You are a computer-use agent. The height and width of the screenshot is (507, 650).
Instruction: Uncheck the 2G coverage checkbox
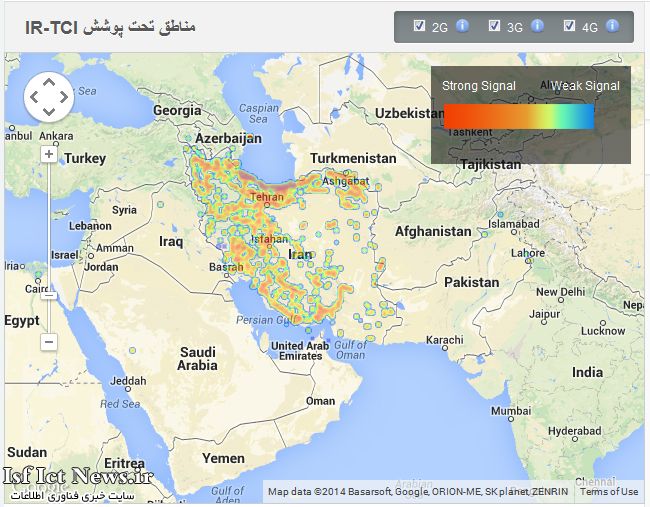[x=420, y=26]
